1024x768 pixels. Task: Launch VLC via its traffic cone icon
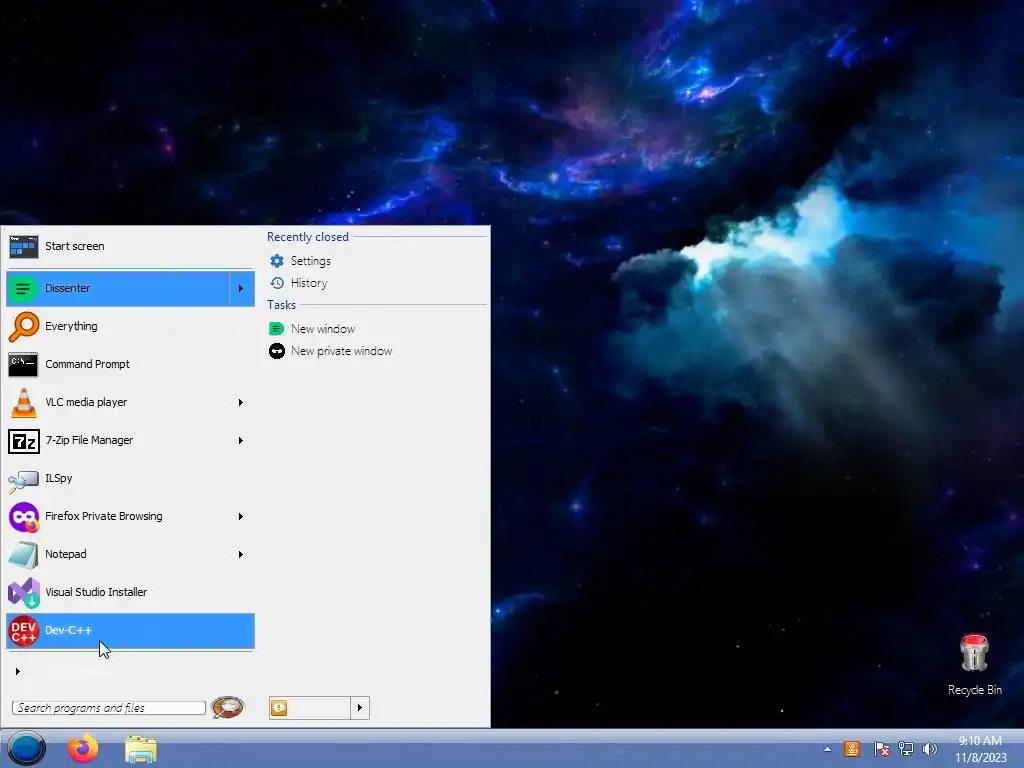[24, 402]
